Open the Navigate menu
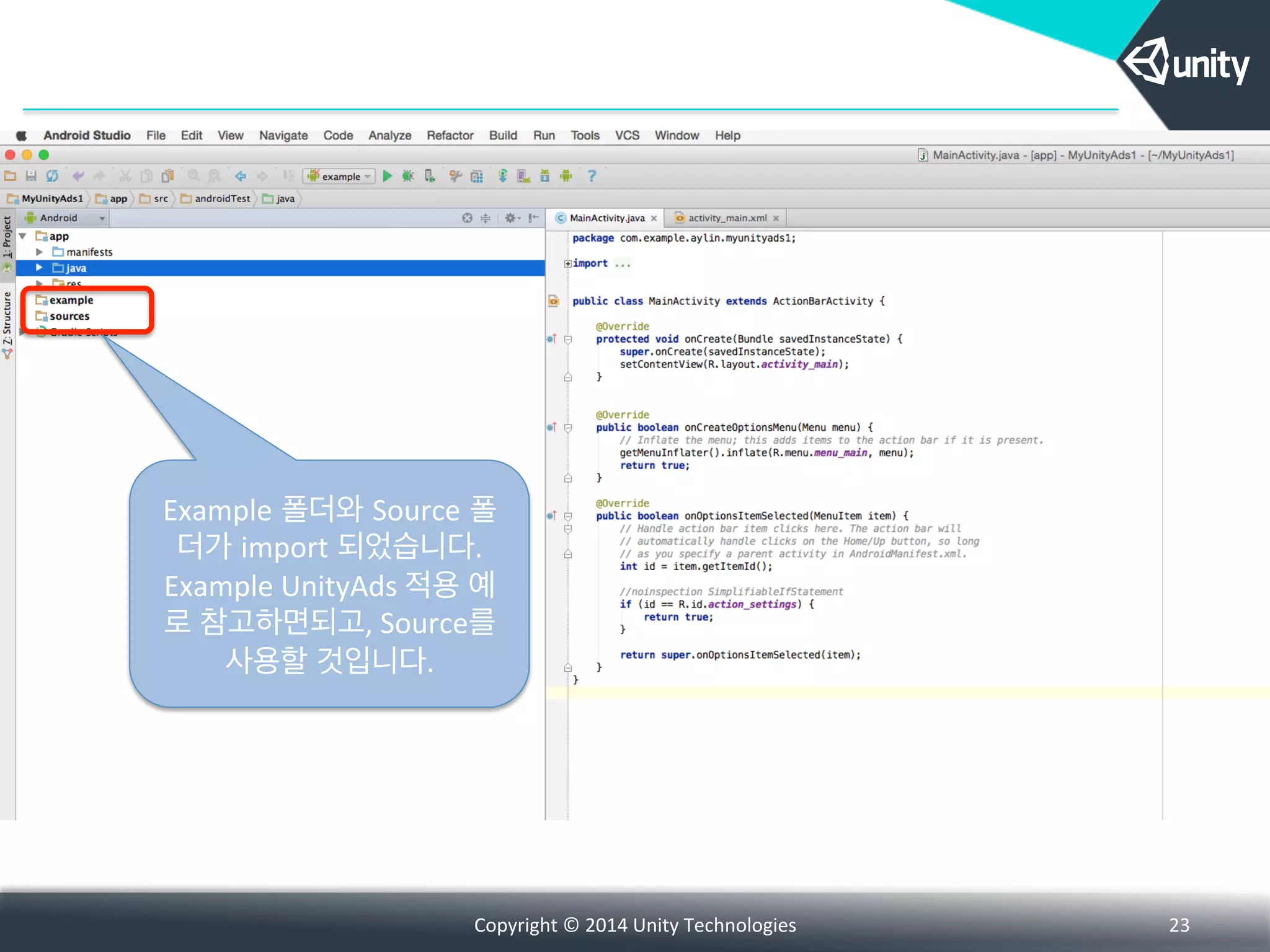Screen dimensions: 1270x952 click(283, 135)
